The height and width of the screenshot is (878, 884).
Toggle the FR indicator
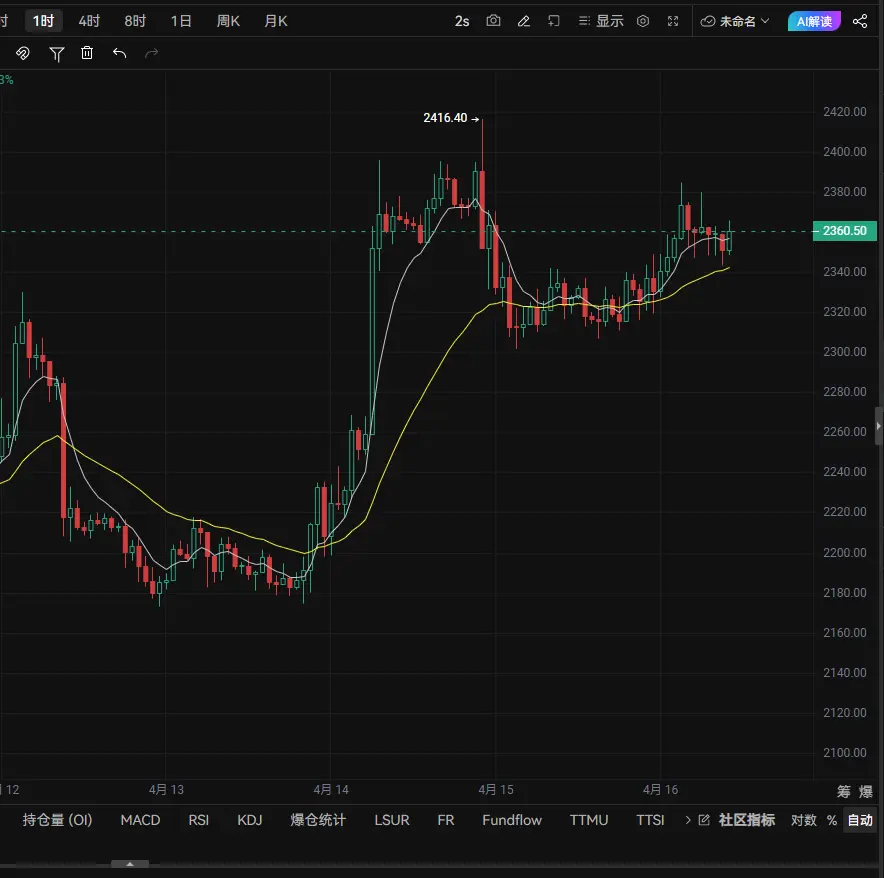point(445,819)
